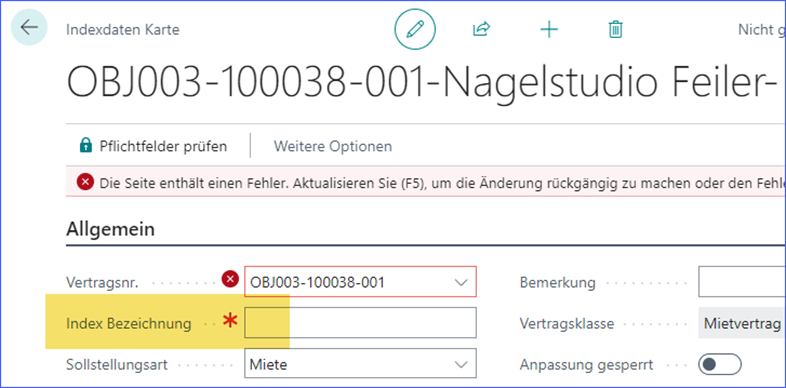Viewport: 786px width, 388px height.
Task: Click the Index Bezeichnung input field
Action: tap(360, 323)
